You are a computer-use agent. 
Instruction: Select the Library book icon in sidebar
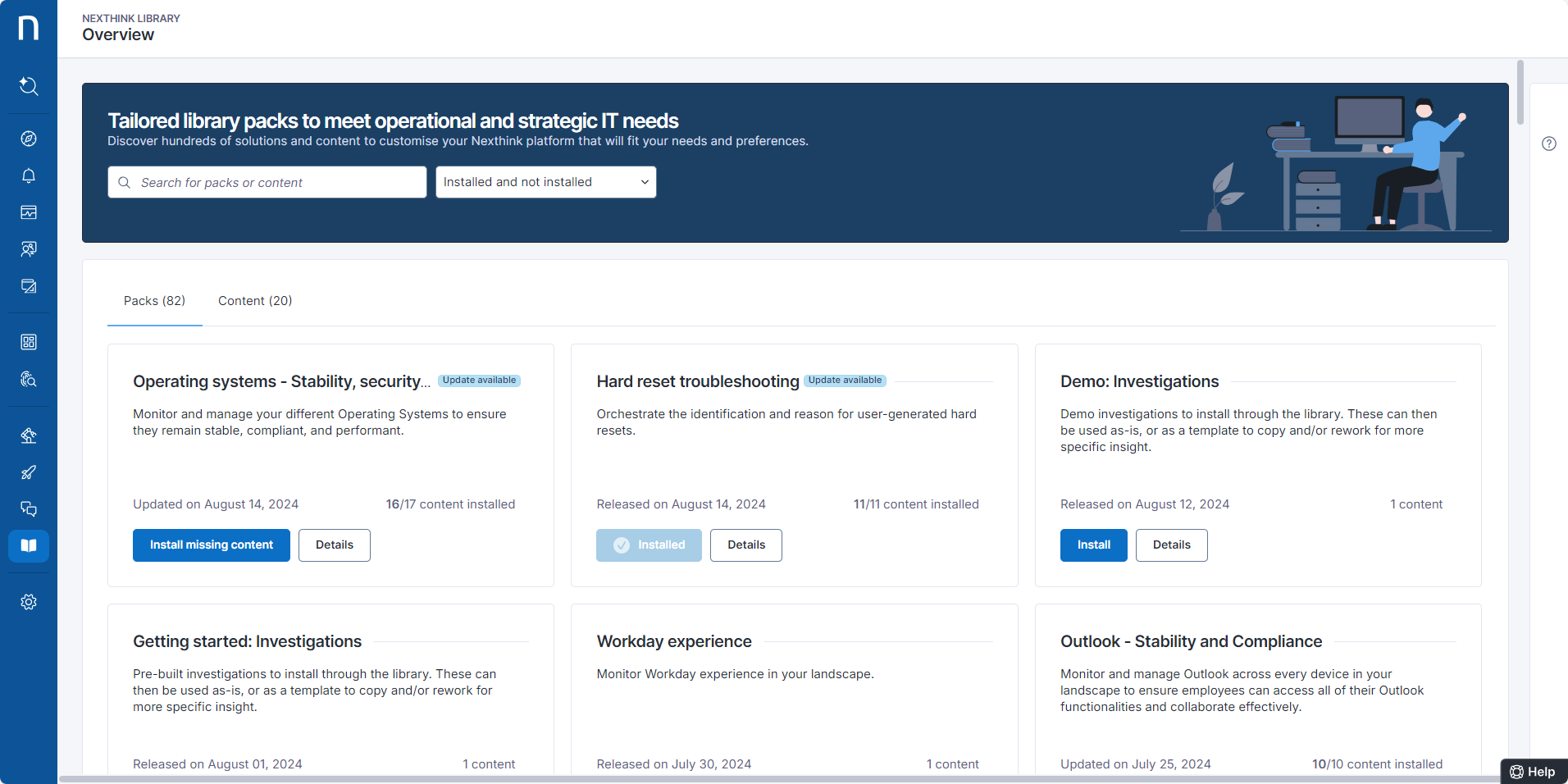pos(29,545)
